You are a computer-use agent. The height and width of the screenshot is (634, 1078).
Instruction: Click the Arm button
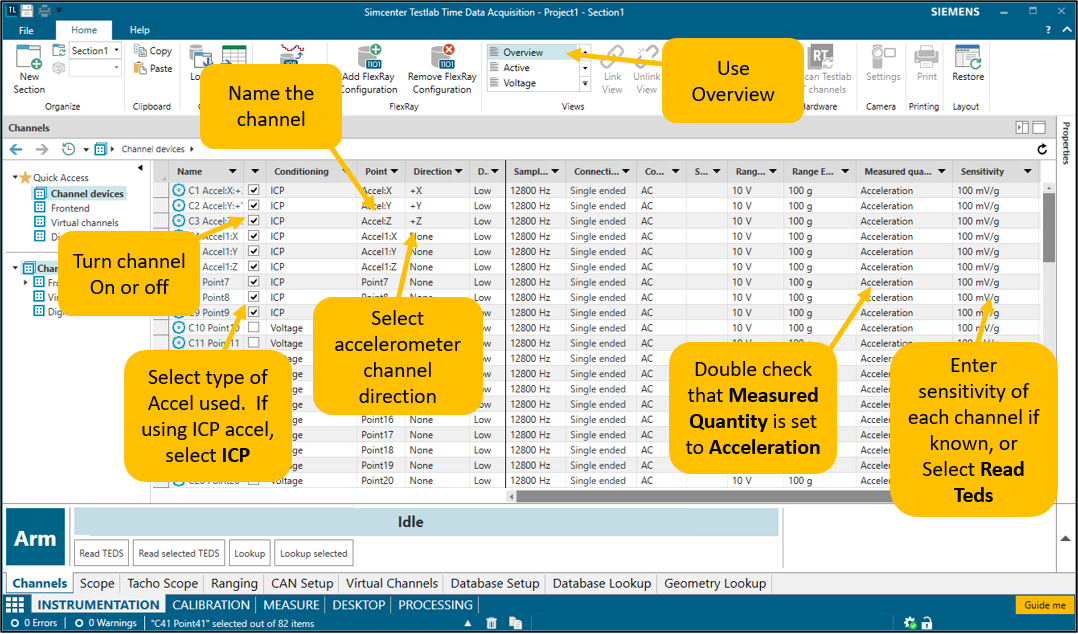[x=36, y=538]
